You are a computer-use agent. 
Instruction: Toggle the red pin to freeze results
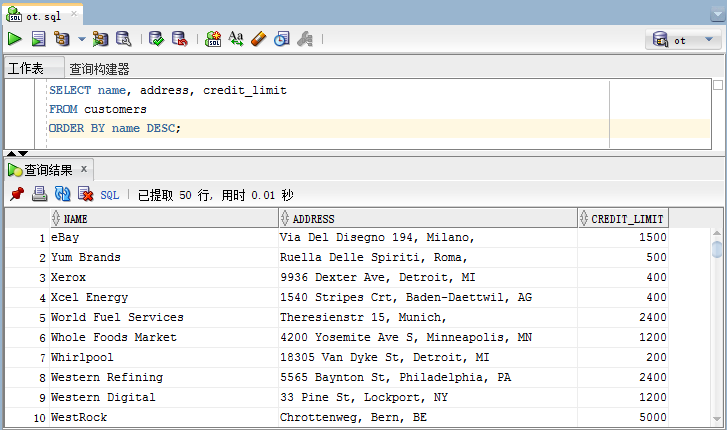tap(16, 194)
